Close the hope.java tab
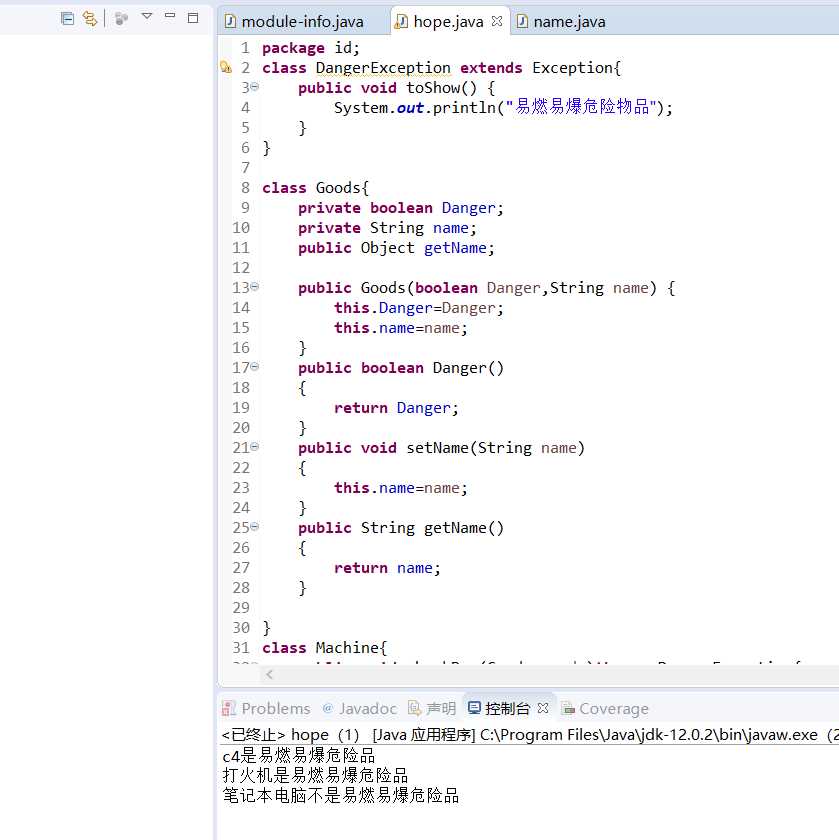 497,21
